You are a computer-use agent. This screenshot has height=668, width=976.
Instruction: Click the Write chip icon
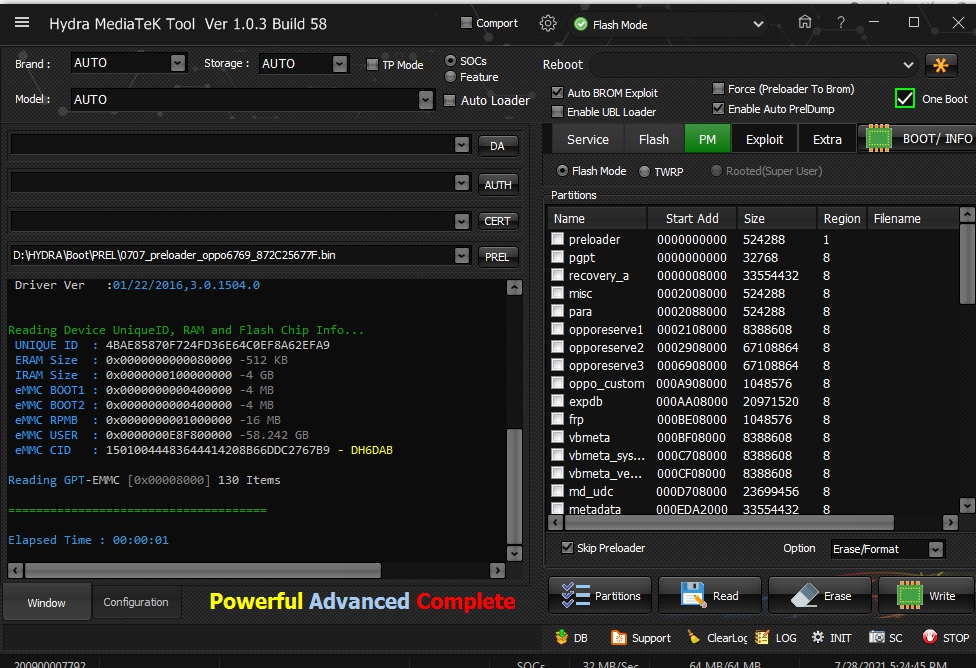pyautogui.click(x=909, y=595)
